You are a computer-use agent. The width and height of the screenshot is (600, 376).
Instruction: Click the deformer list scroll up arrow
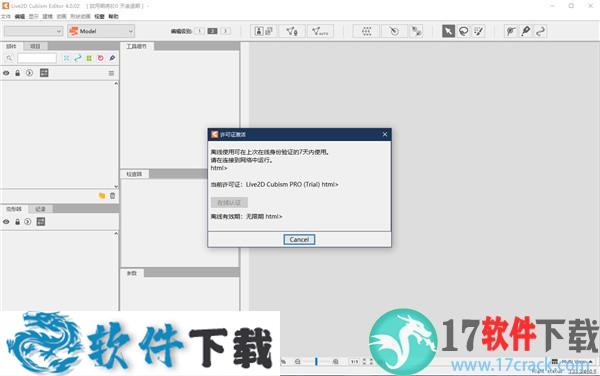tap(116, 233)
